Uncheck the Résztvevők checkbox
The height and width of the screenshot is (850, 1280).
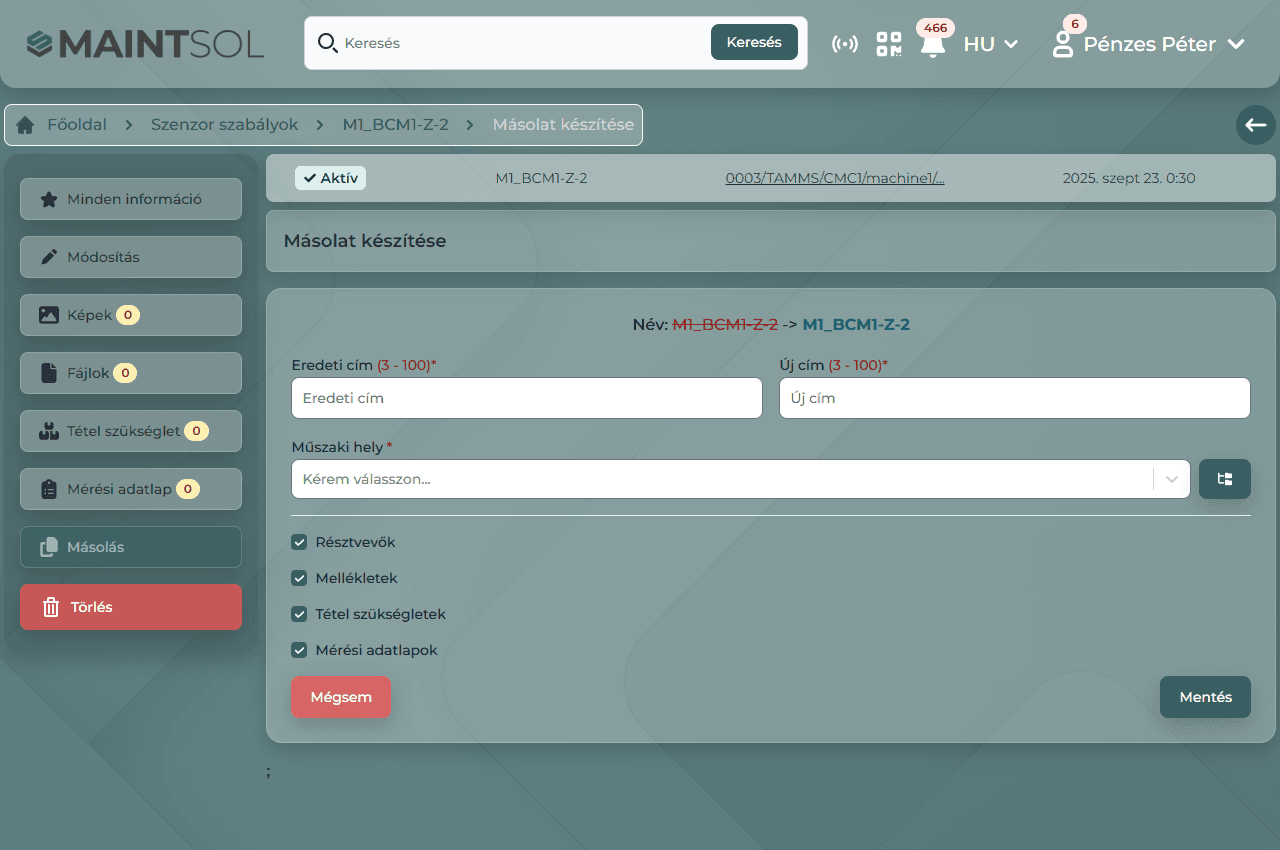tap(299, 542)
